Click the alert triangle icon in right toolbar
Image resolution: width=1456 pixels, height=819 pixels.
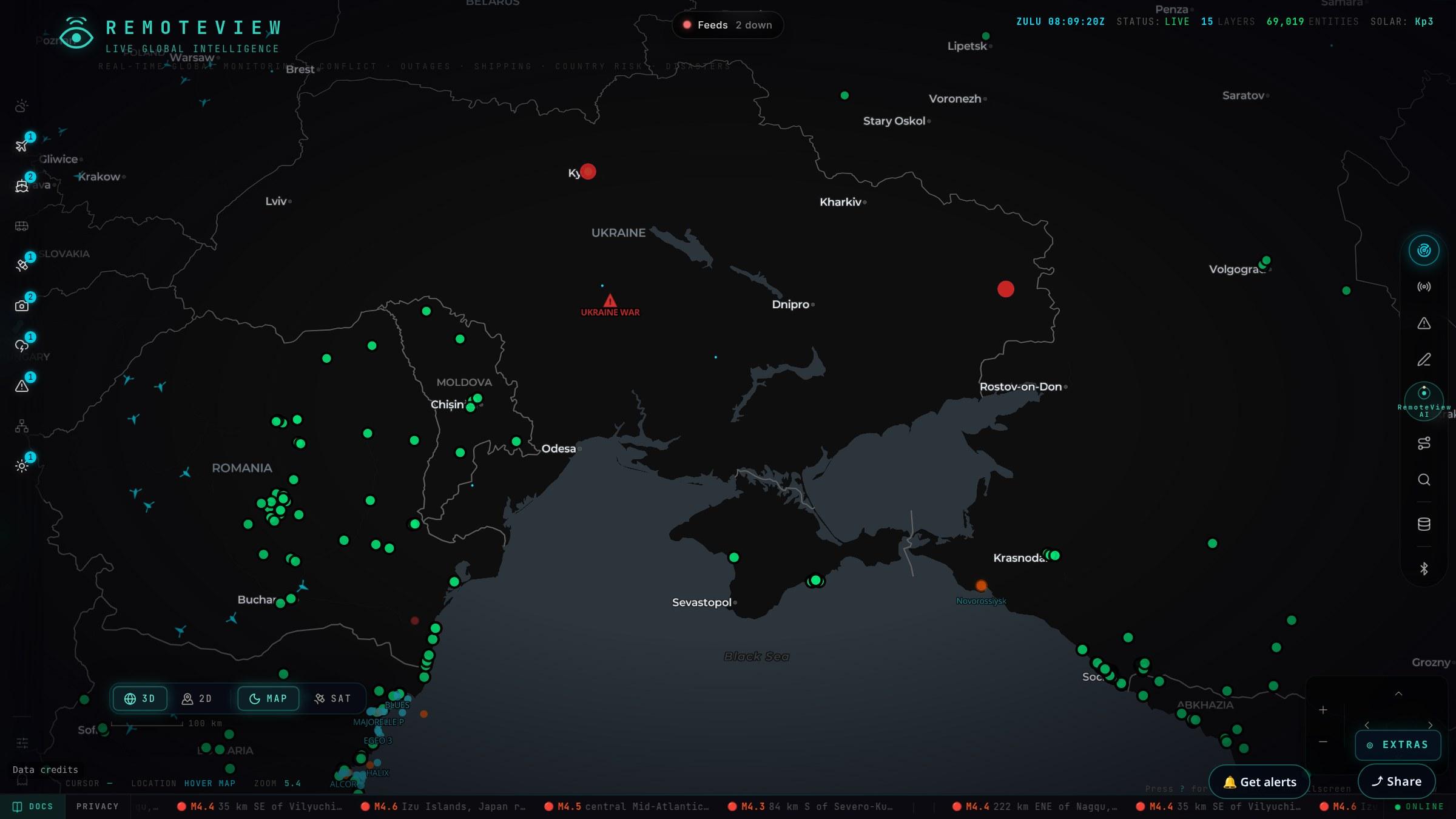(x=1424, y=323)
